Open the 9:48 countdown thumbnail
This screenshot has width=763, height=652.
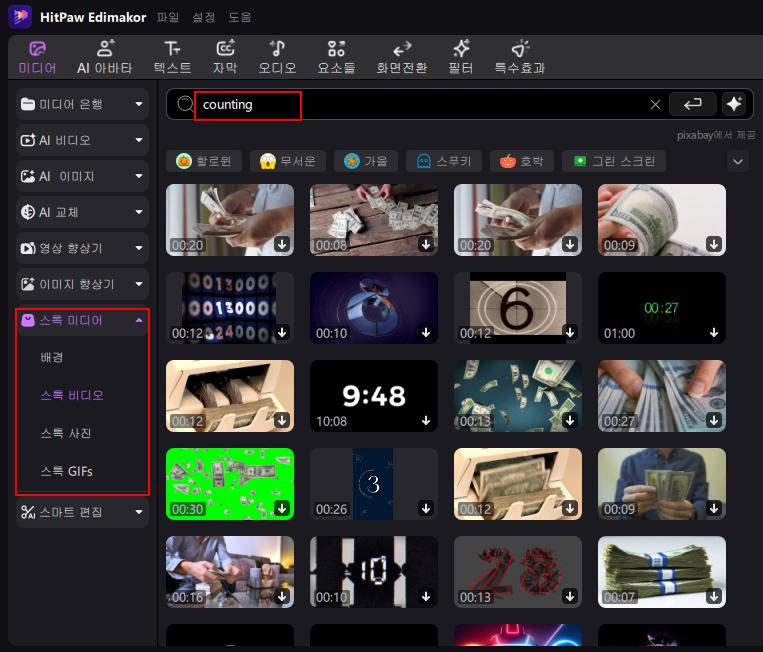pos(374,396)
